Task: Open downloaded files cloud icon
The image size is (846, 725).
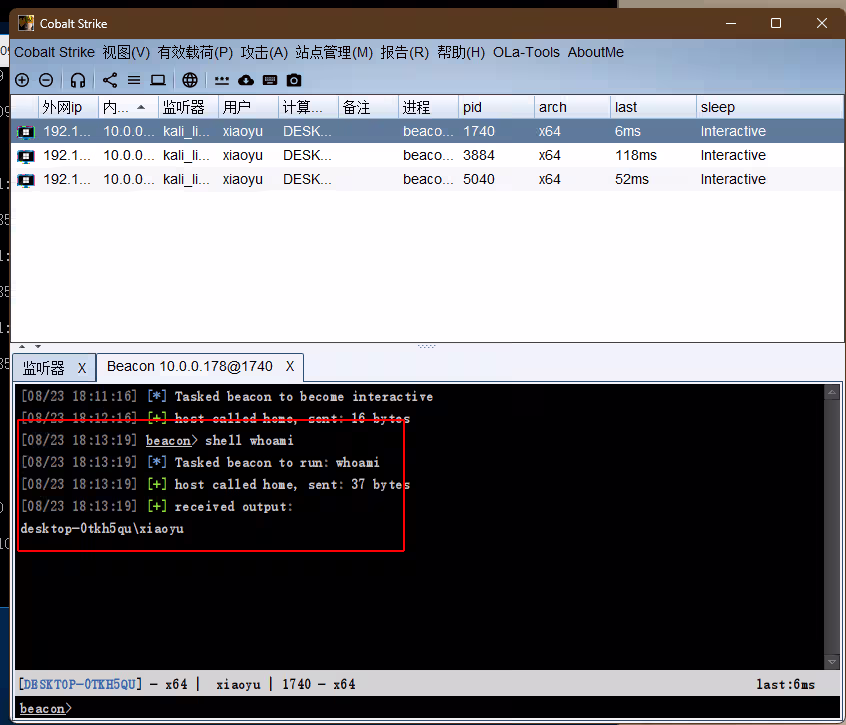Action: [246, 80]
